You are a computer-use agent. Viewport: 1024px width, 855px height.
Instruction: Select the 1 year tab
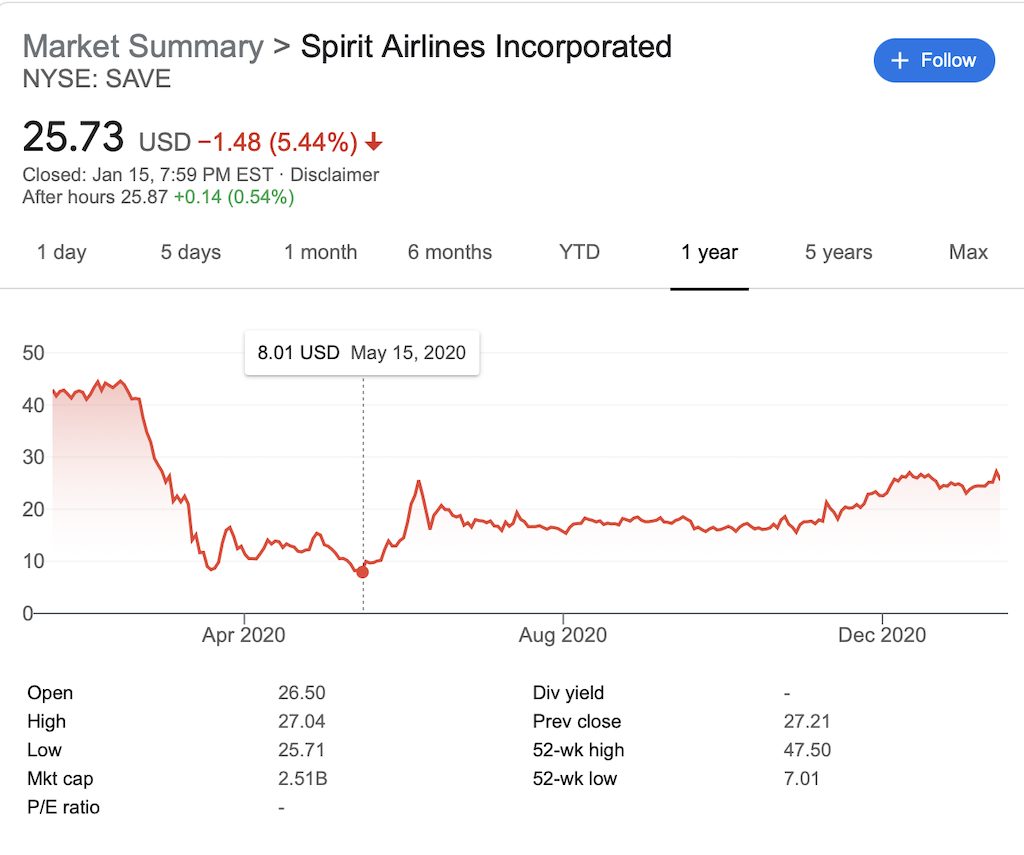pyautogui.click(x=710, y=252)
